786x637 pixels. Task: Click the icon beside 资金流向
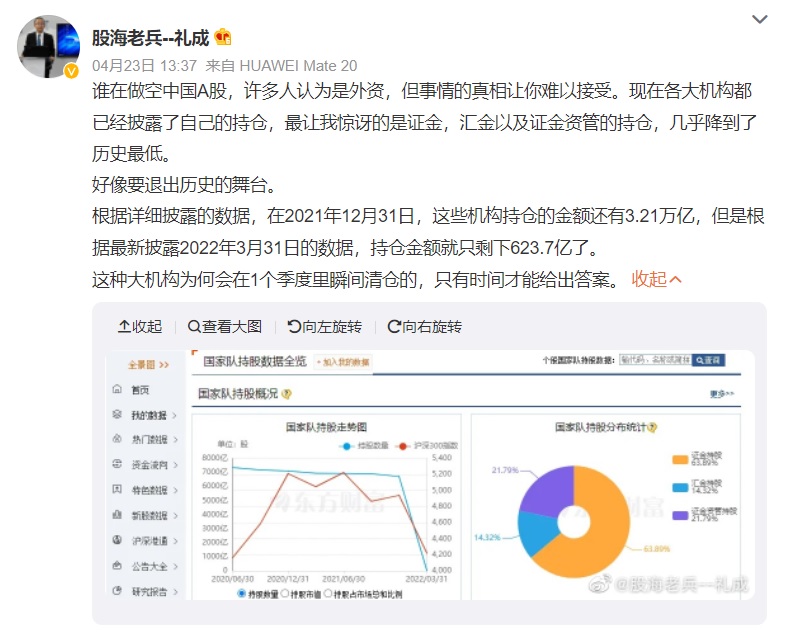pyautogui.click(x=117, y=464)
